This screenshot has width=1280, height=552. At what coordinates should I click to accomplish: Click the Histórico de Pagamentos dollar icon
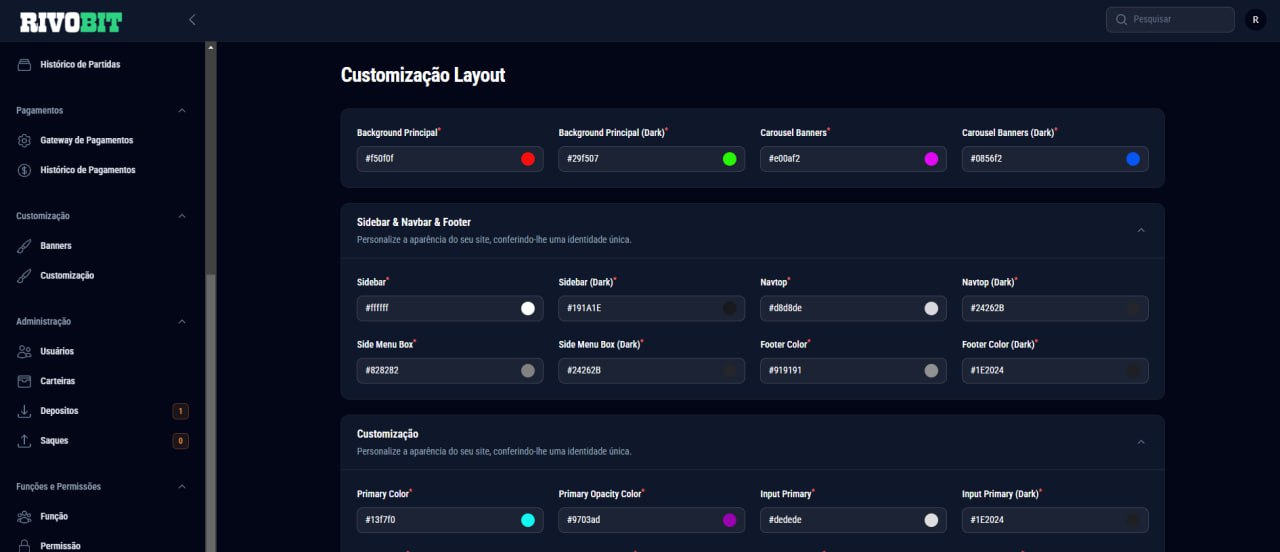coord(25,171)
